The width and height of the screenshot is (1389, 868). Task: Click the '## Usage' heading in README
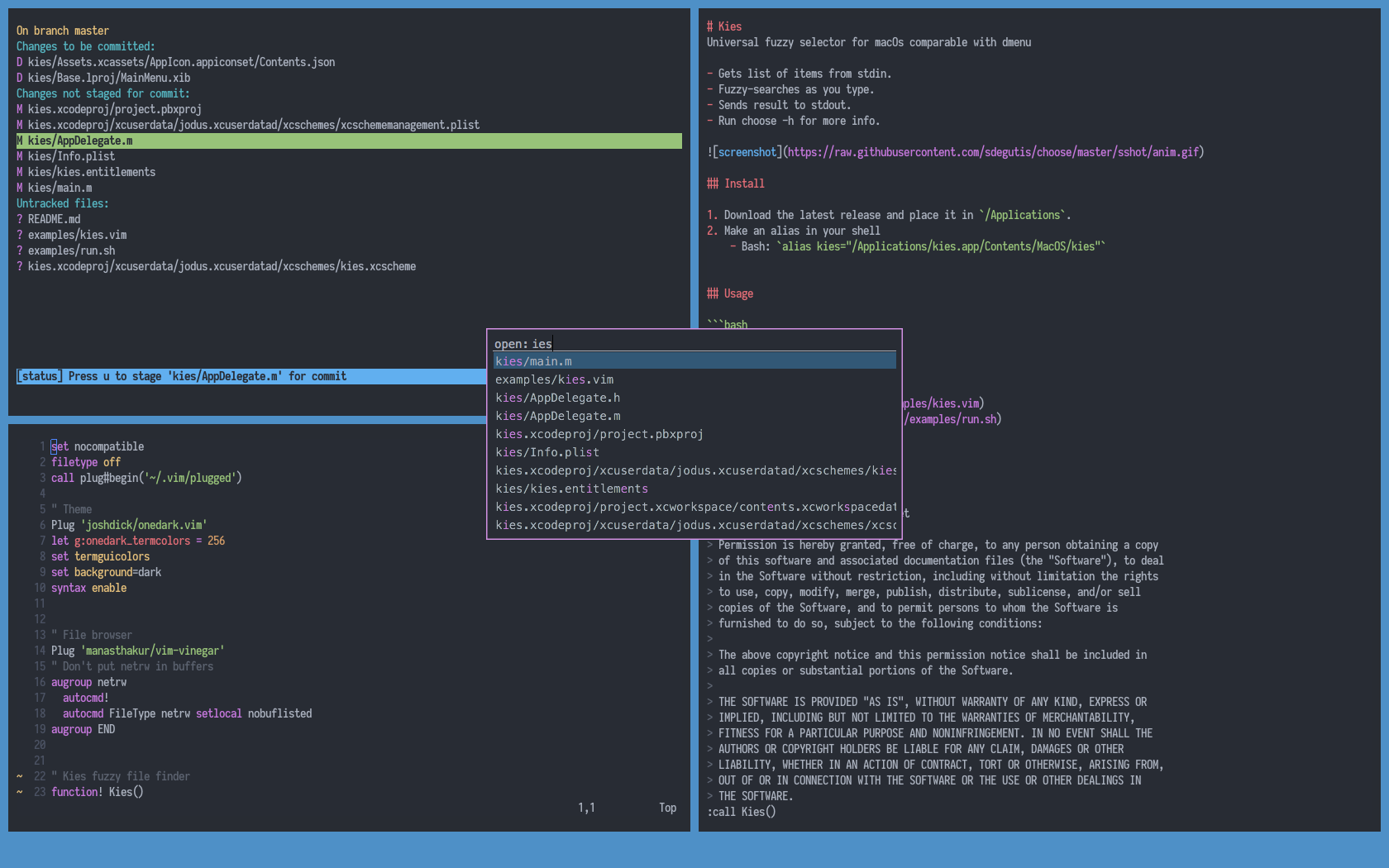click(x=730, y=293)
